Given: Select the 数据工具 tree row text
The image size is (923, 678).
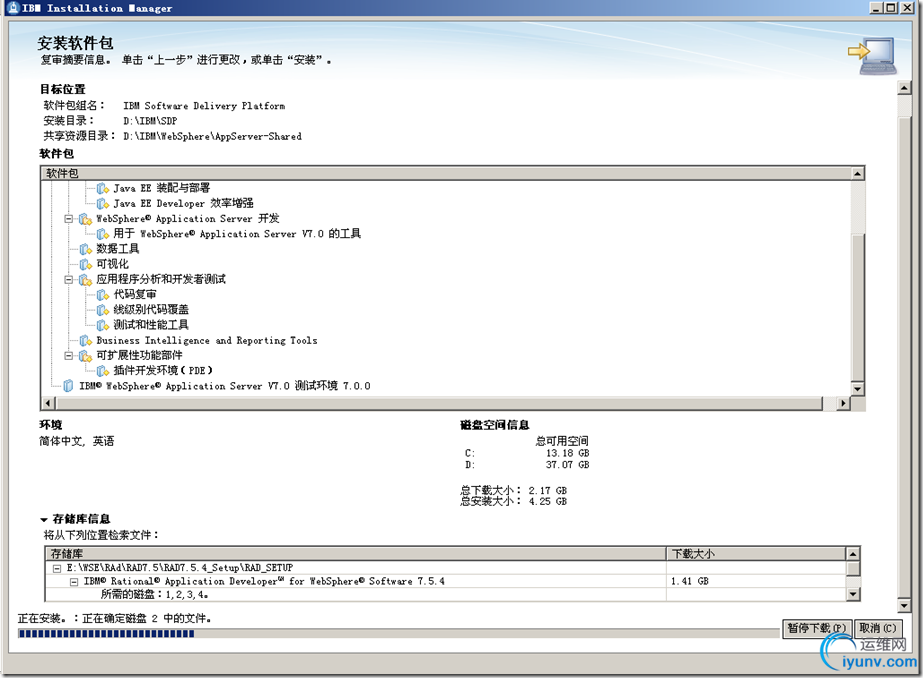Looking at the screenshot, I should click(118, 249).
